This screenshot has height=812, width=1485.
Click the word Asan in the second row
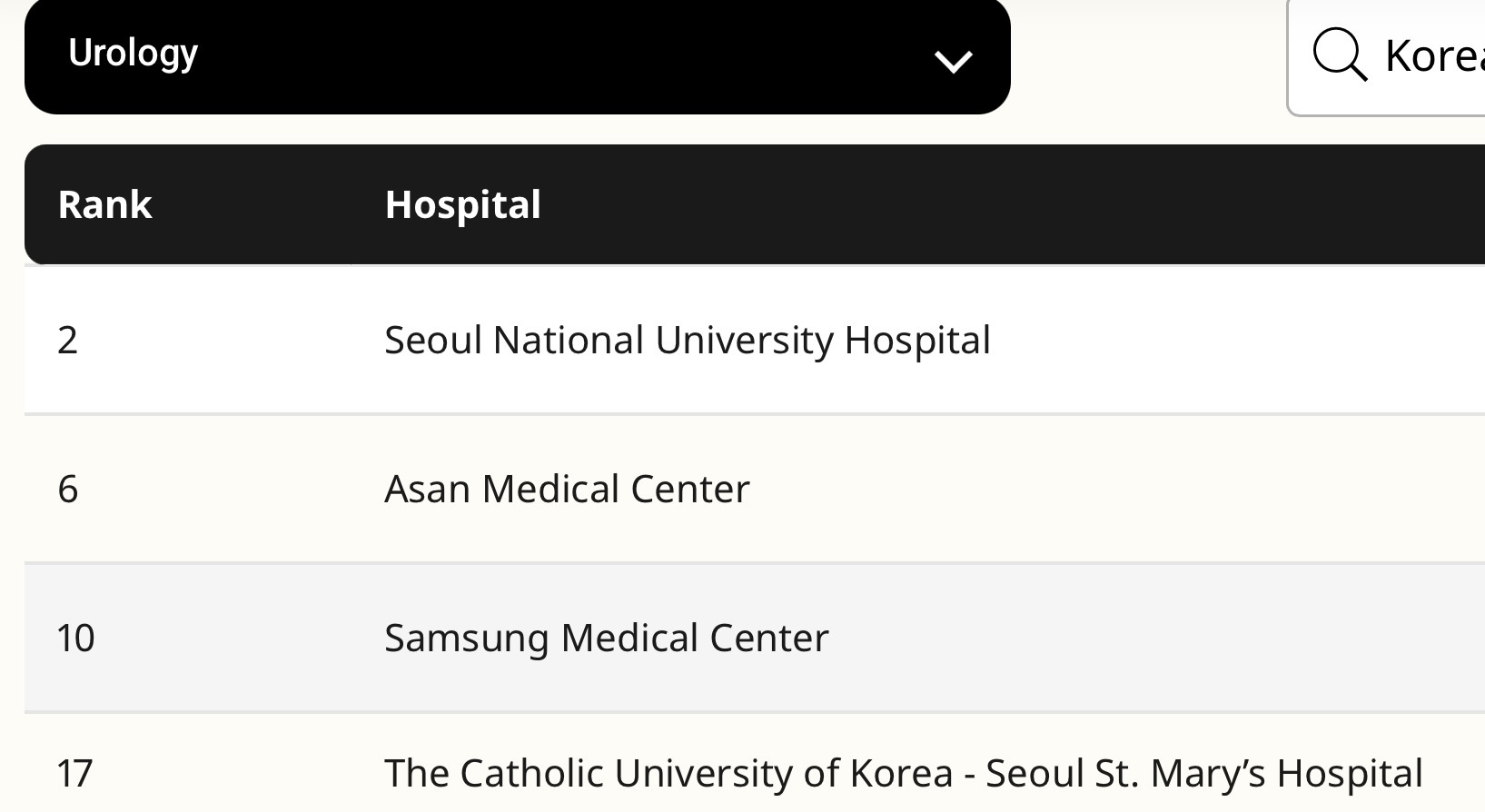(427, 489)
